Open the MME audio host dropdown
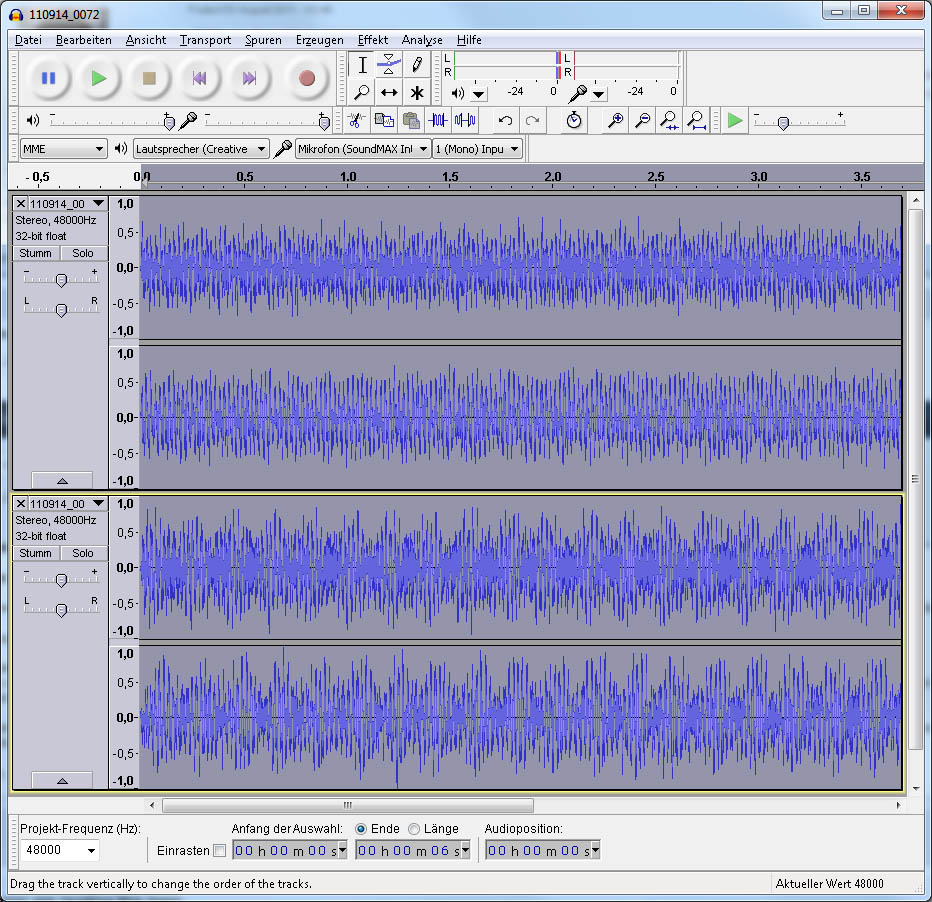The height and width of the screenshot is (902, 932). pos(63,149)
